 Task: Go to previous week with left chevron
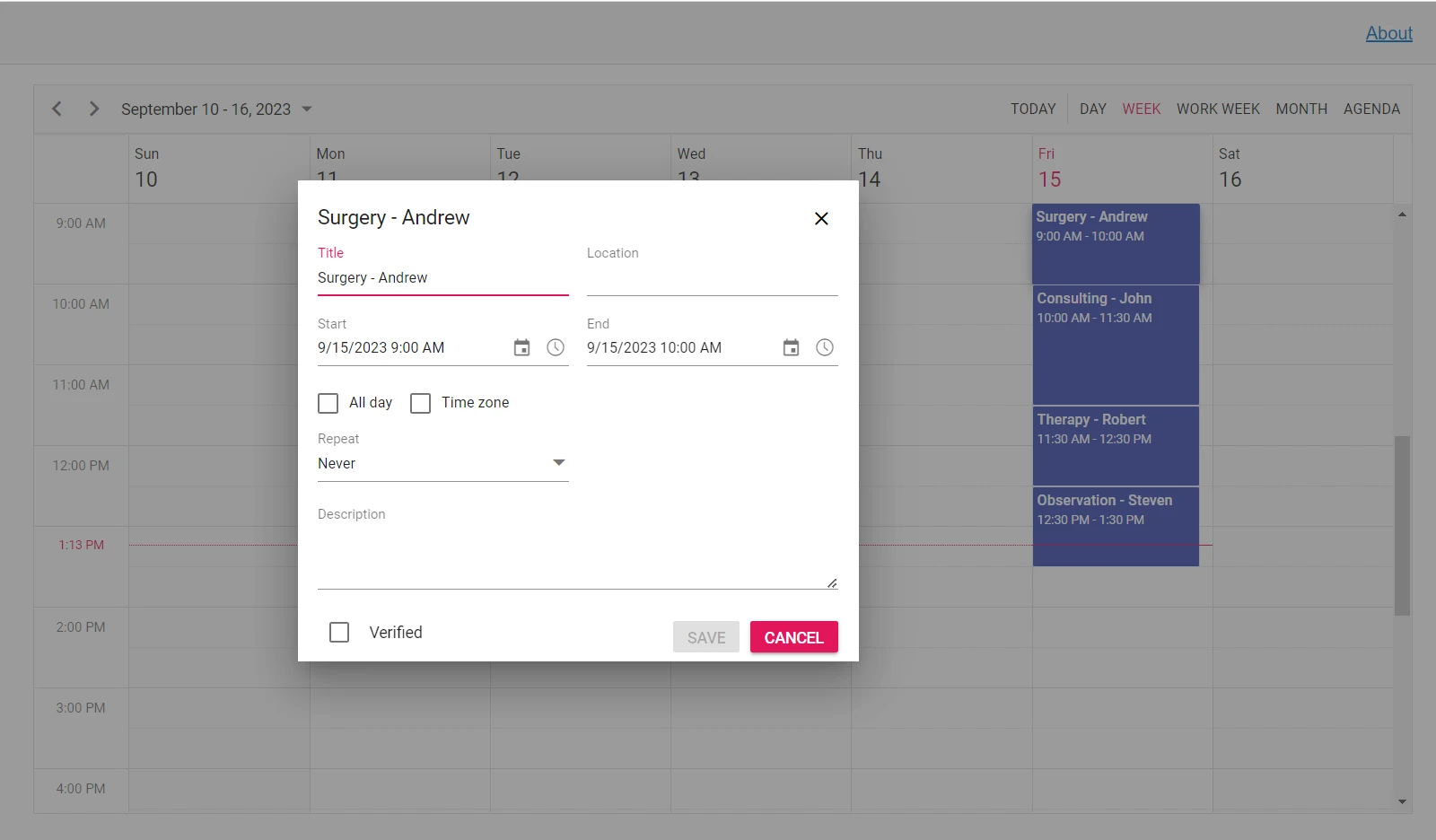pos(57,109)
